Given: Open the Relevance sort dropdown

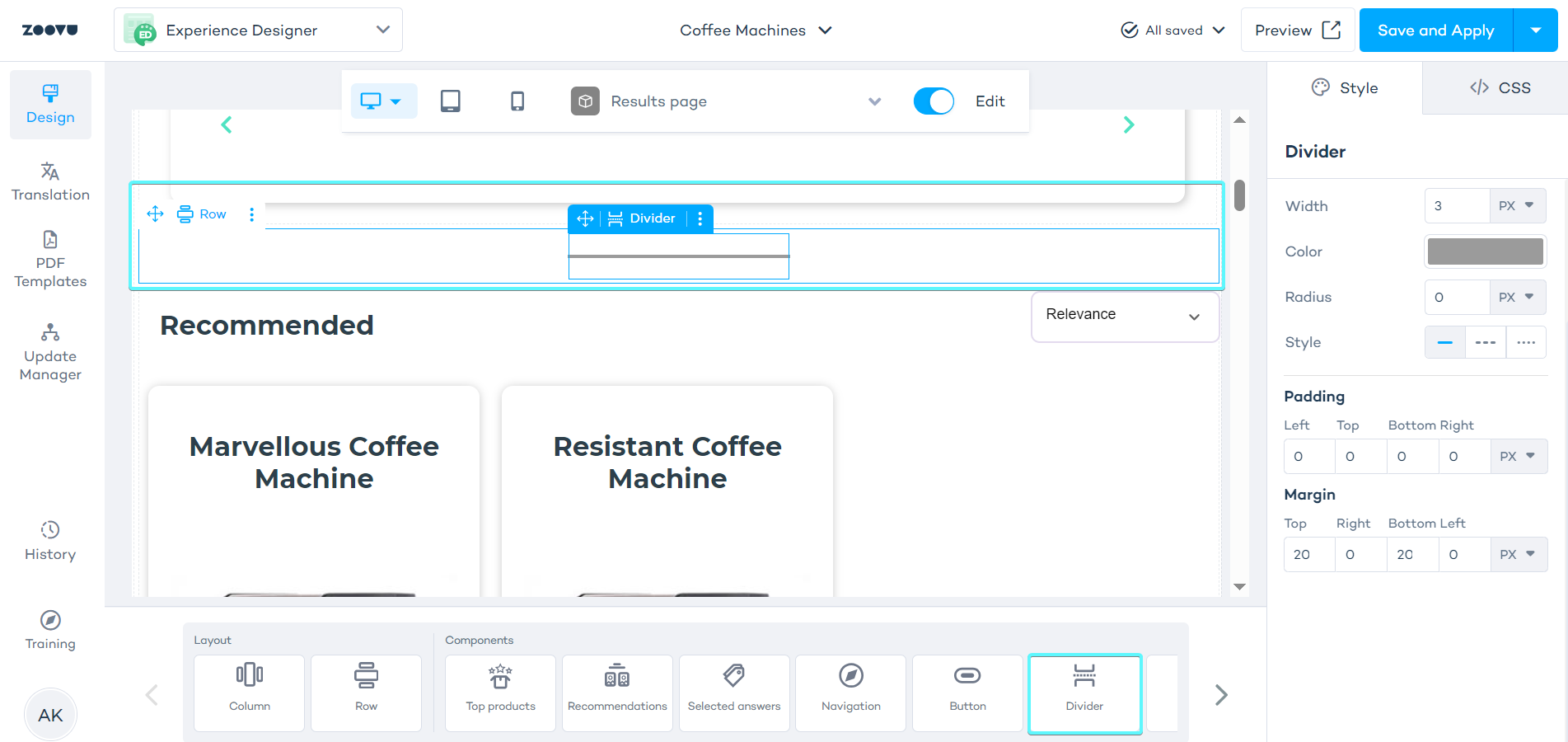Looking at the screenshot, I should [1125, 317].
